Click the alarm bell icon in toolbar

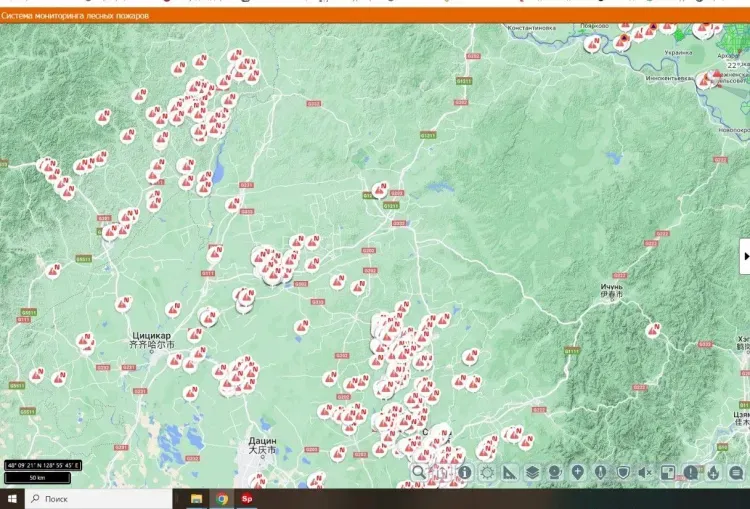click(555, 472)
